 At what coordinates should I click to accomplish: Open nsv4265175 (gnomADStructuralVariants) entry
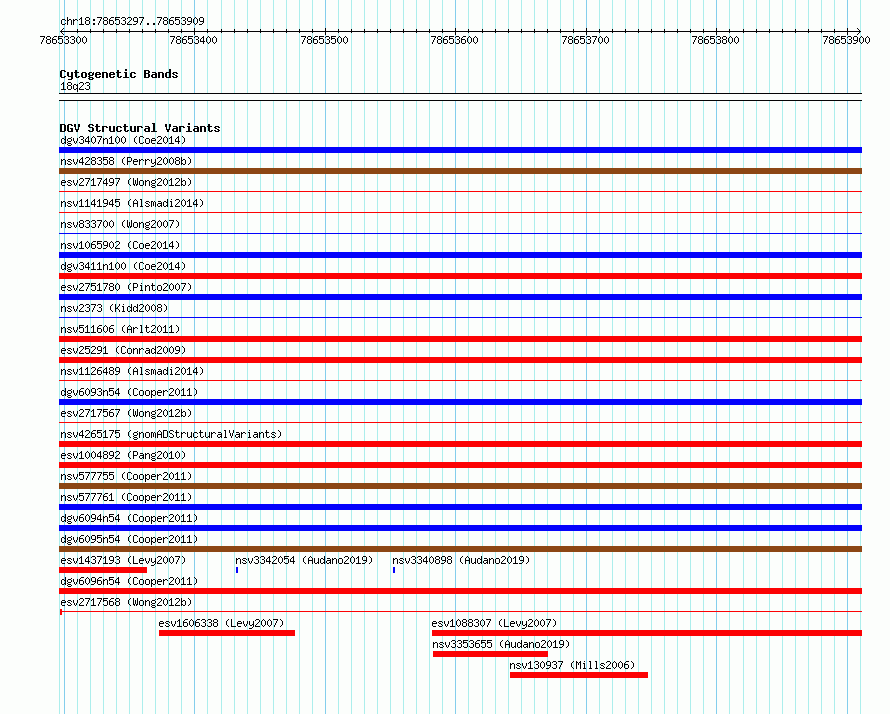click(x=171, y=434)
